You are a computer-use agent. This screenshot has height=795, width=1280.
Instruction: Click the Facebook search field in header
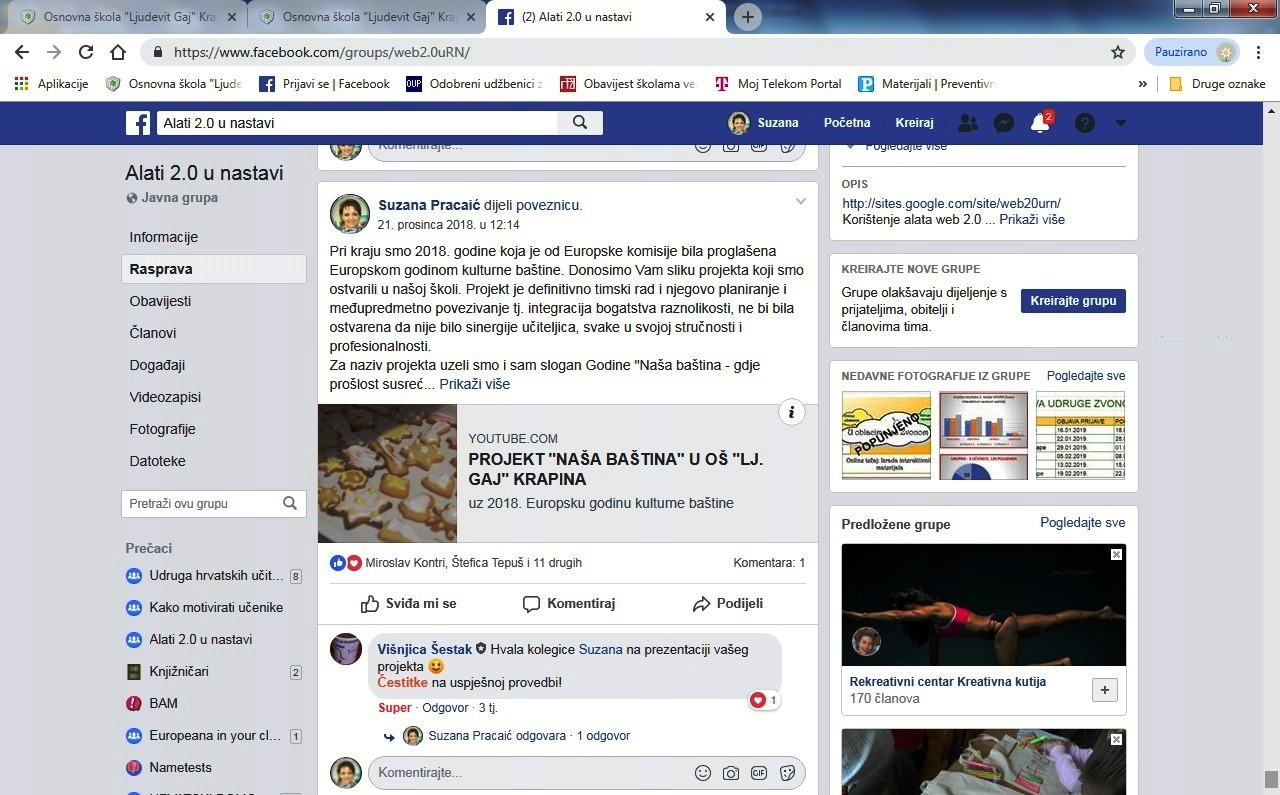(x=357, y=123)
